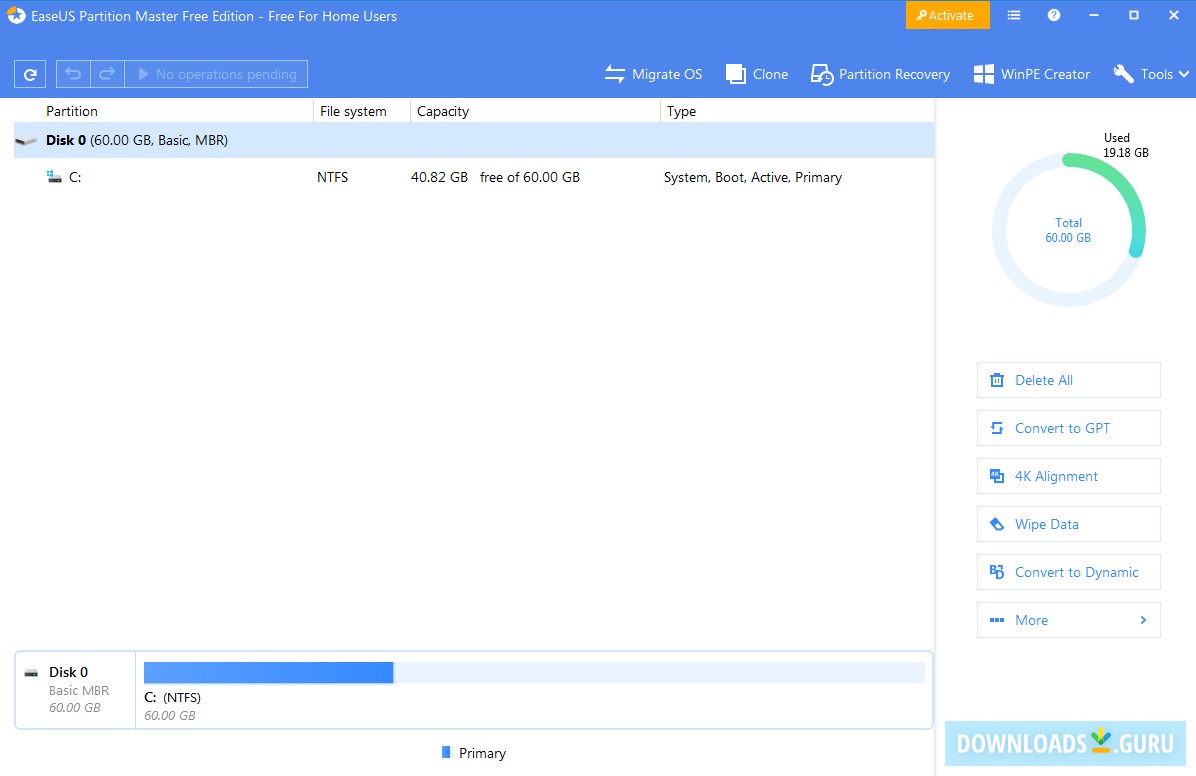Click the EaseUS app logo icon

pyautogui.click(x=16, y=15)
